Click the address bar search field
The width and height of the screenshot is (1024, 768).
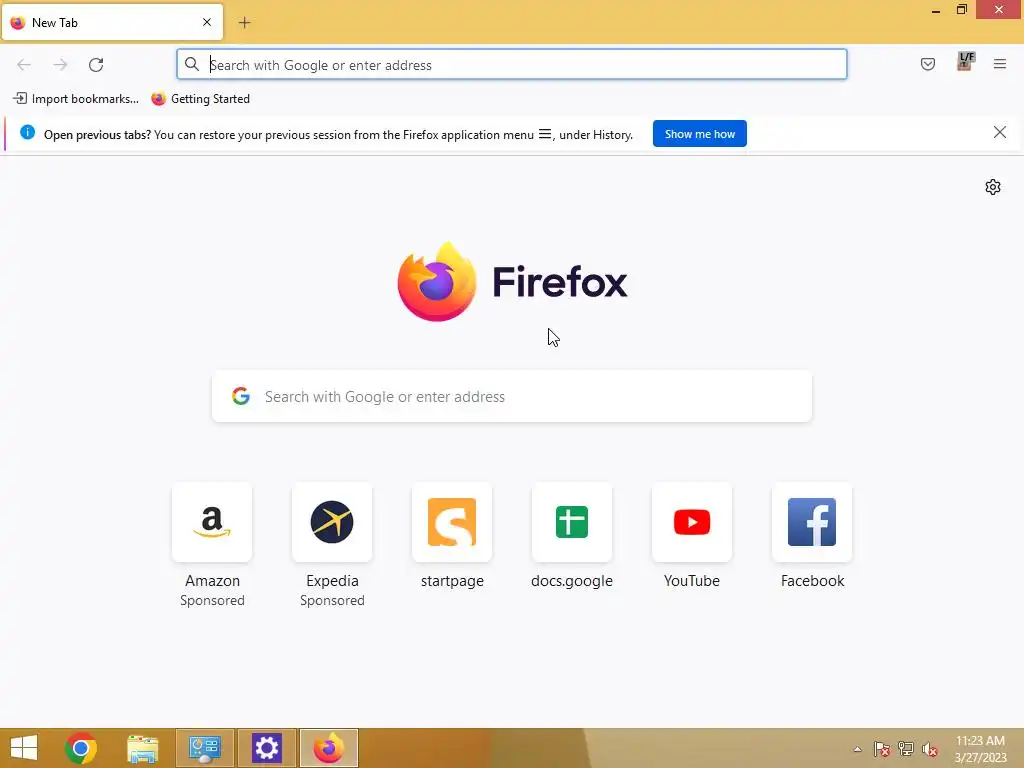(512, 65)
